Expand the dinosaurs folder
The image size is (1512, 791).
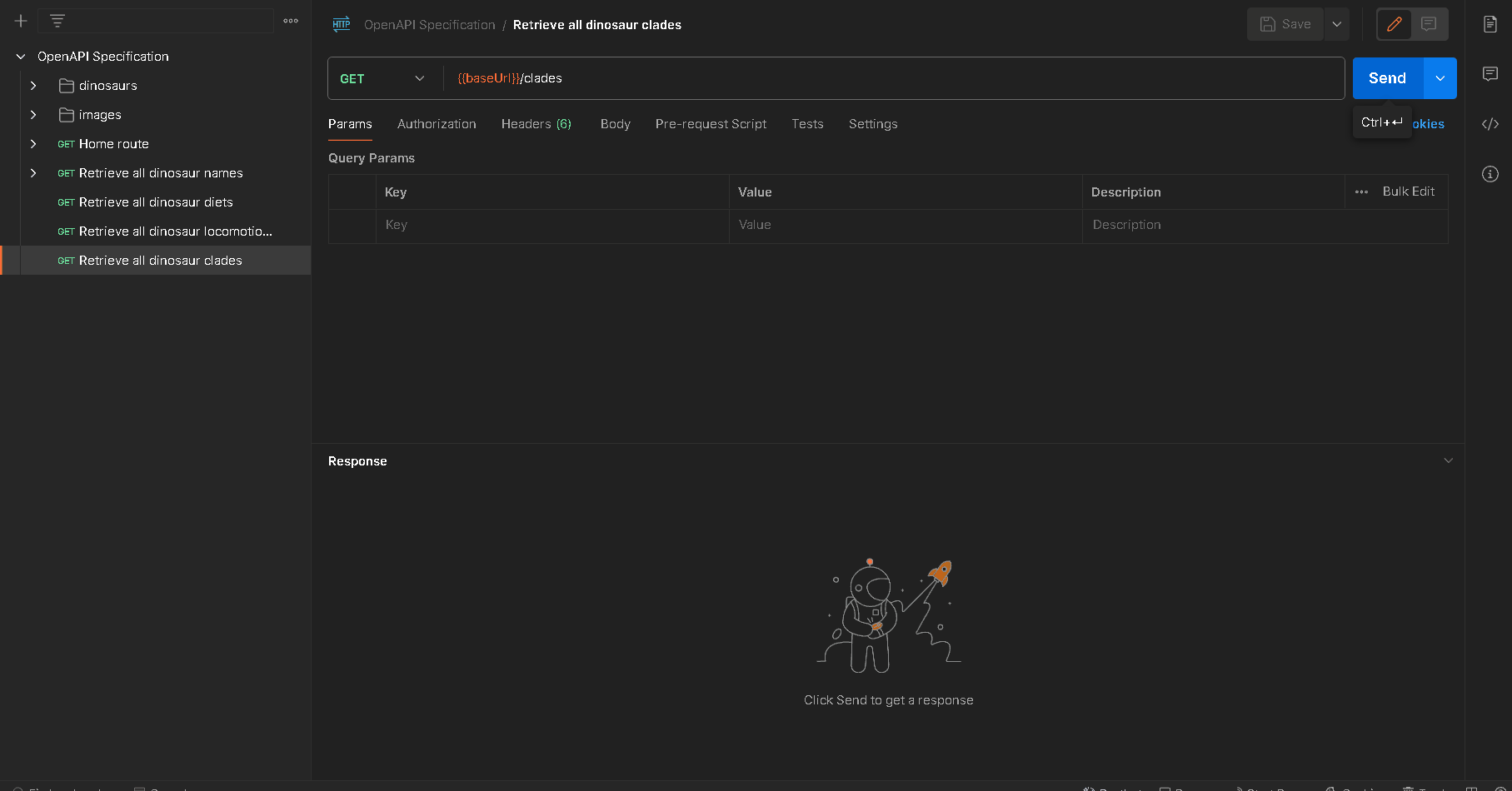(x=33, y=86)
